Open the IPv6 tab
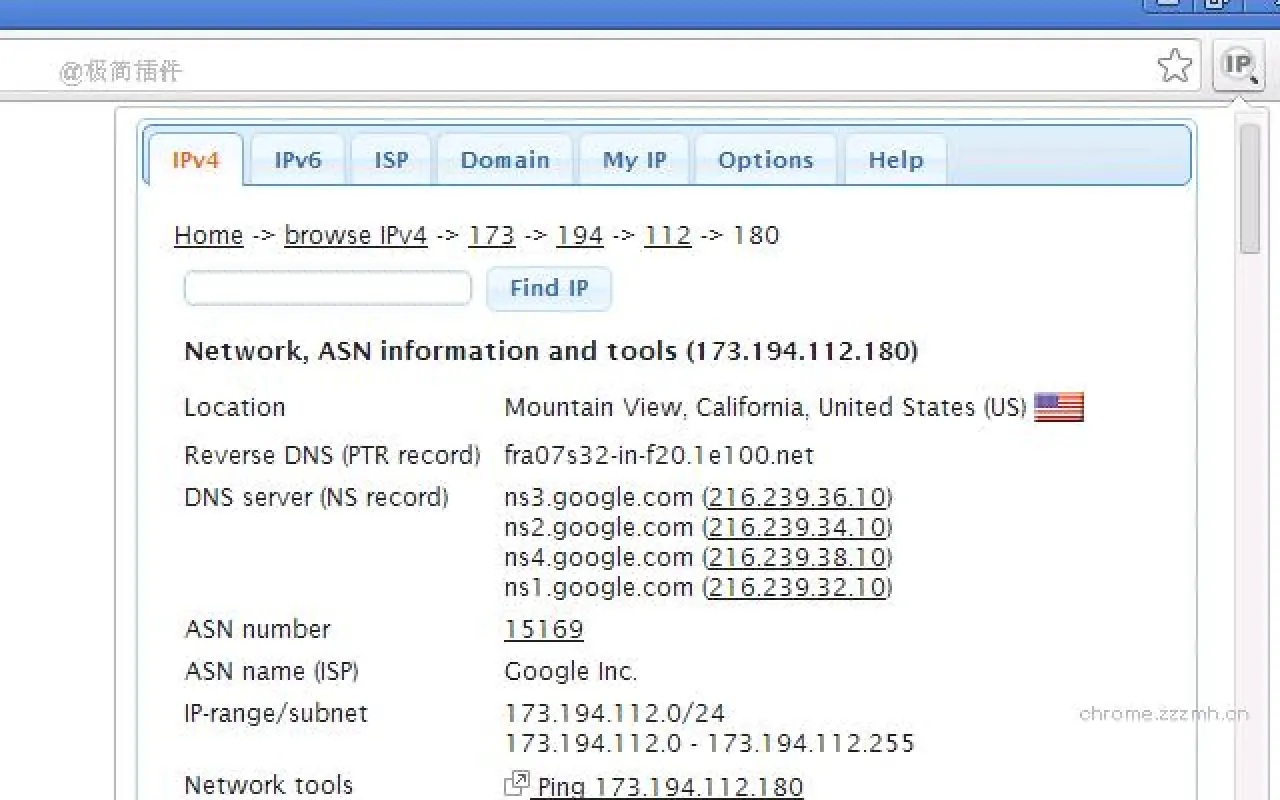Screen dimensions: 1280x800 point(298,160)
